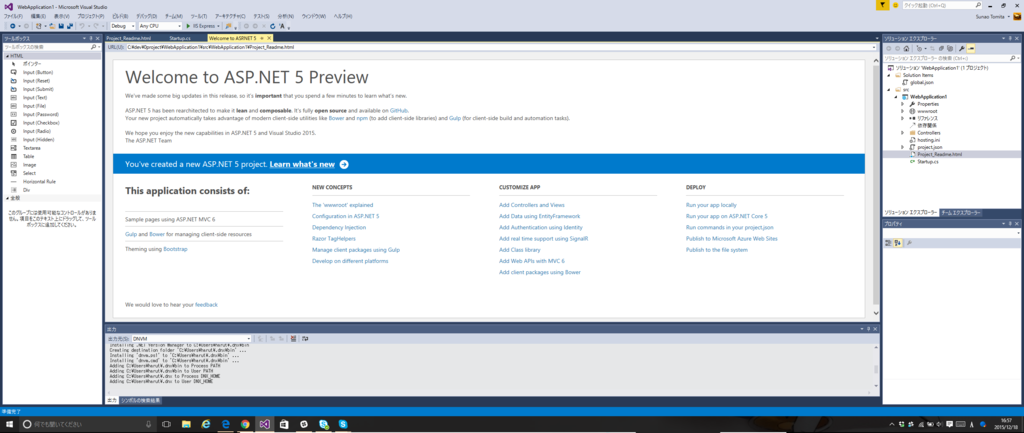Screen dimensions: 1024x433
Task: Click Home icon in Solution Explorer toolbar
Action: pos(906,48)
